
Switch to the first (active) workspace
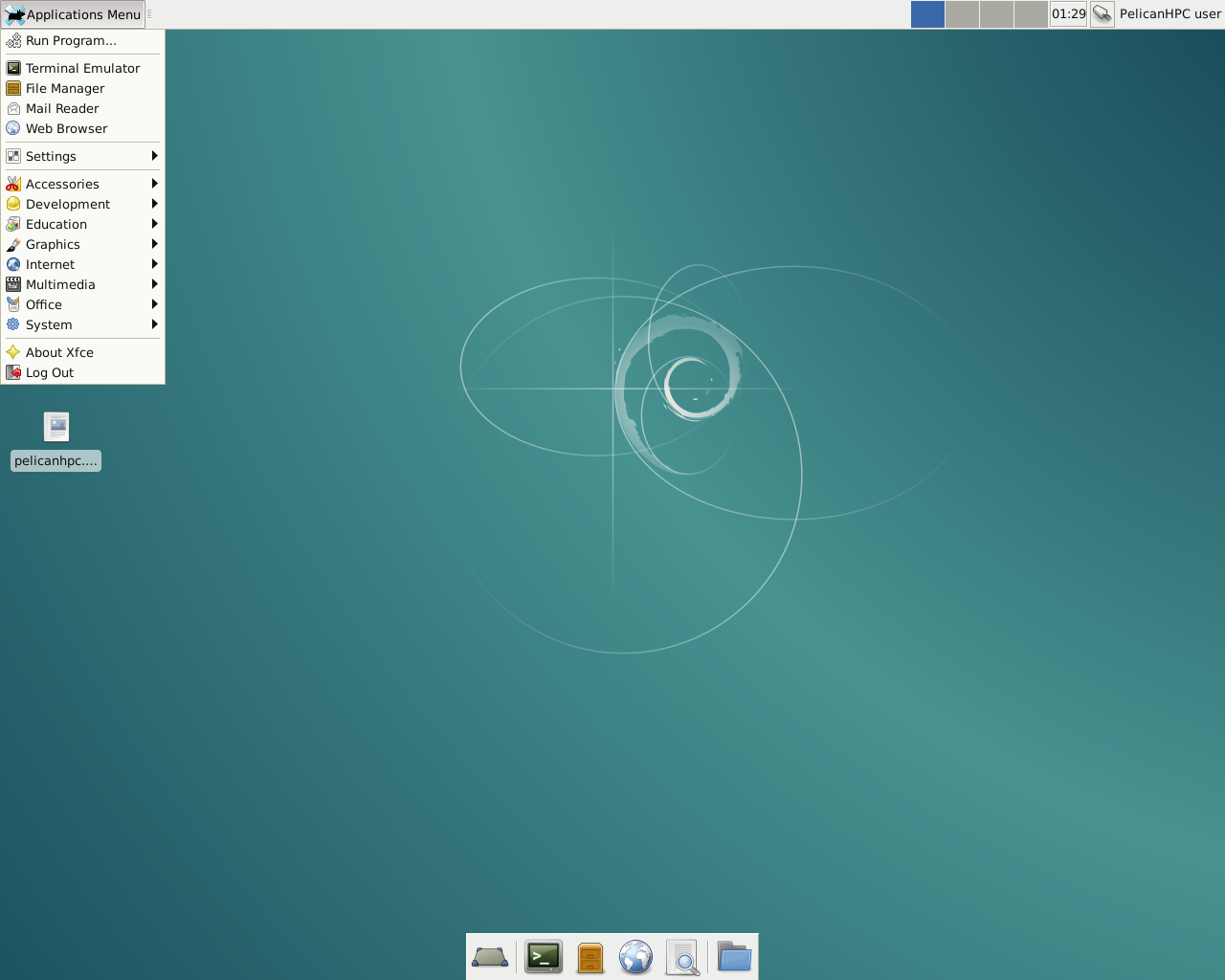(927, 14)
